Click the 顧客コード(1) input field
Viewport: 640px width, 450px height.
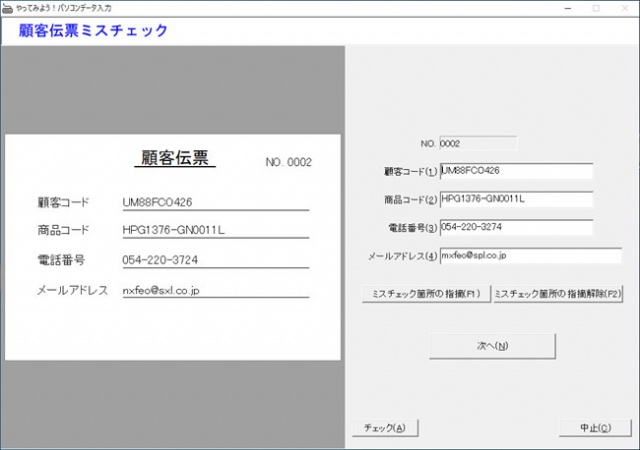coord(516,171)
